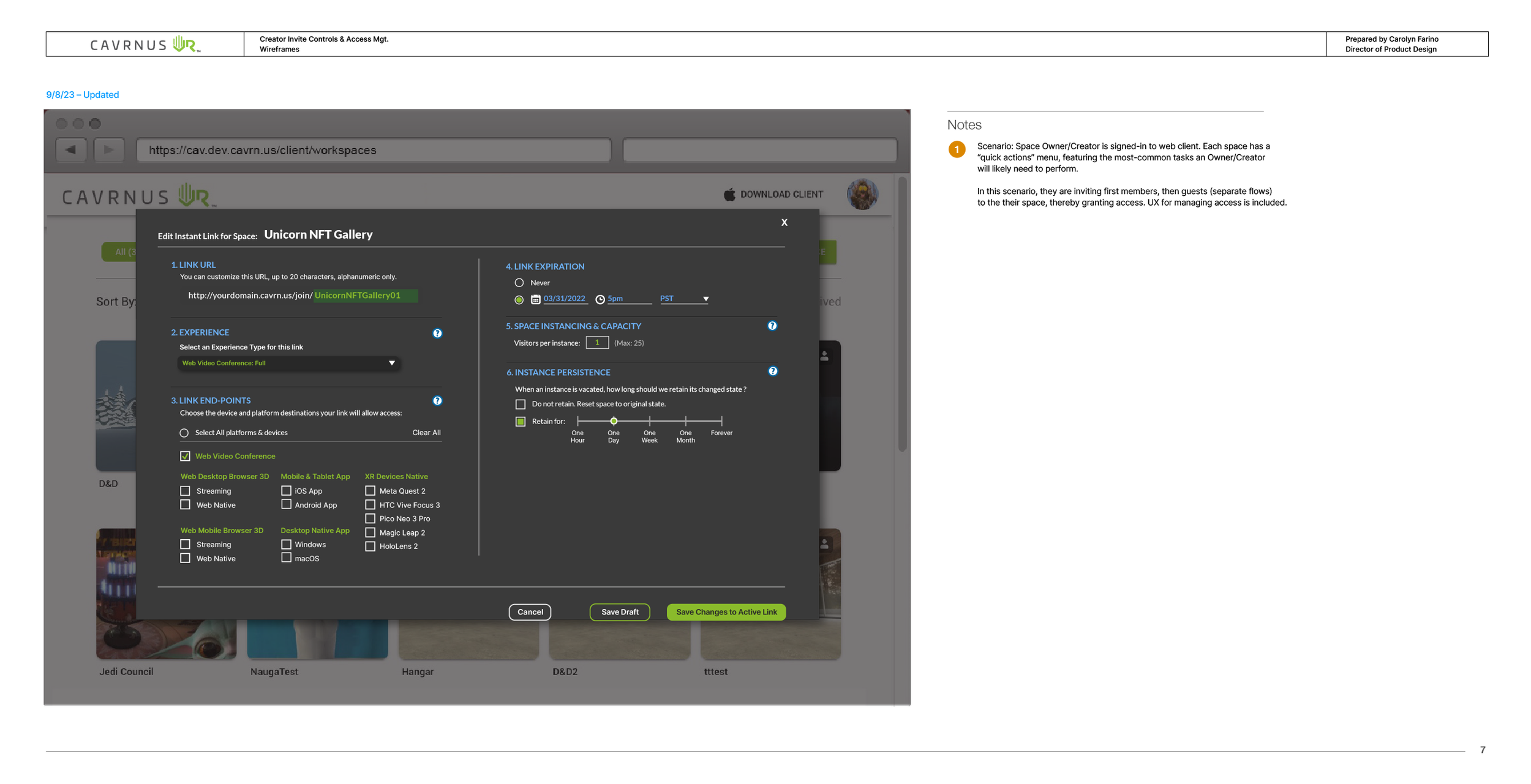Check the Do not retain option
This screenshot has width=1531, height=784.
[521, 404]
